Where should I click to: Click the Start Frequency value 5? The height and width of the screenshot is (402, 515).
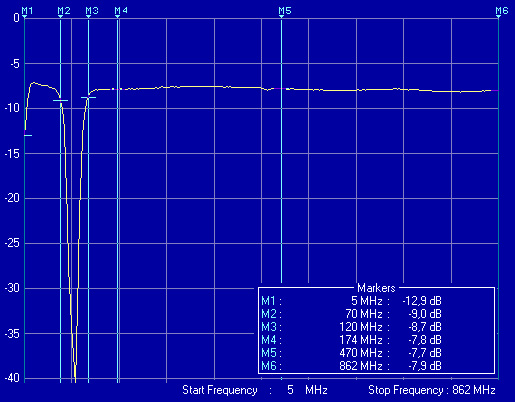(x=290, y=390)
